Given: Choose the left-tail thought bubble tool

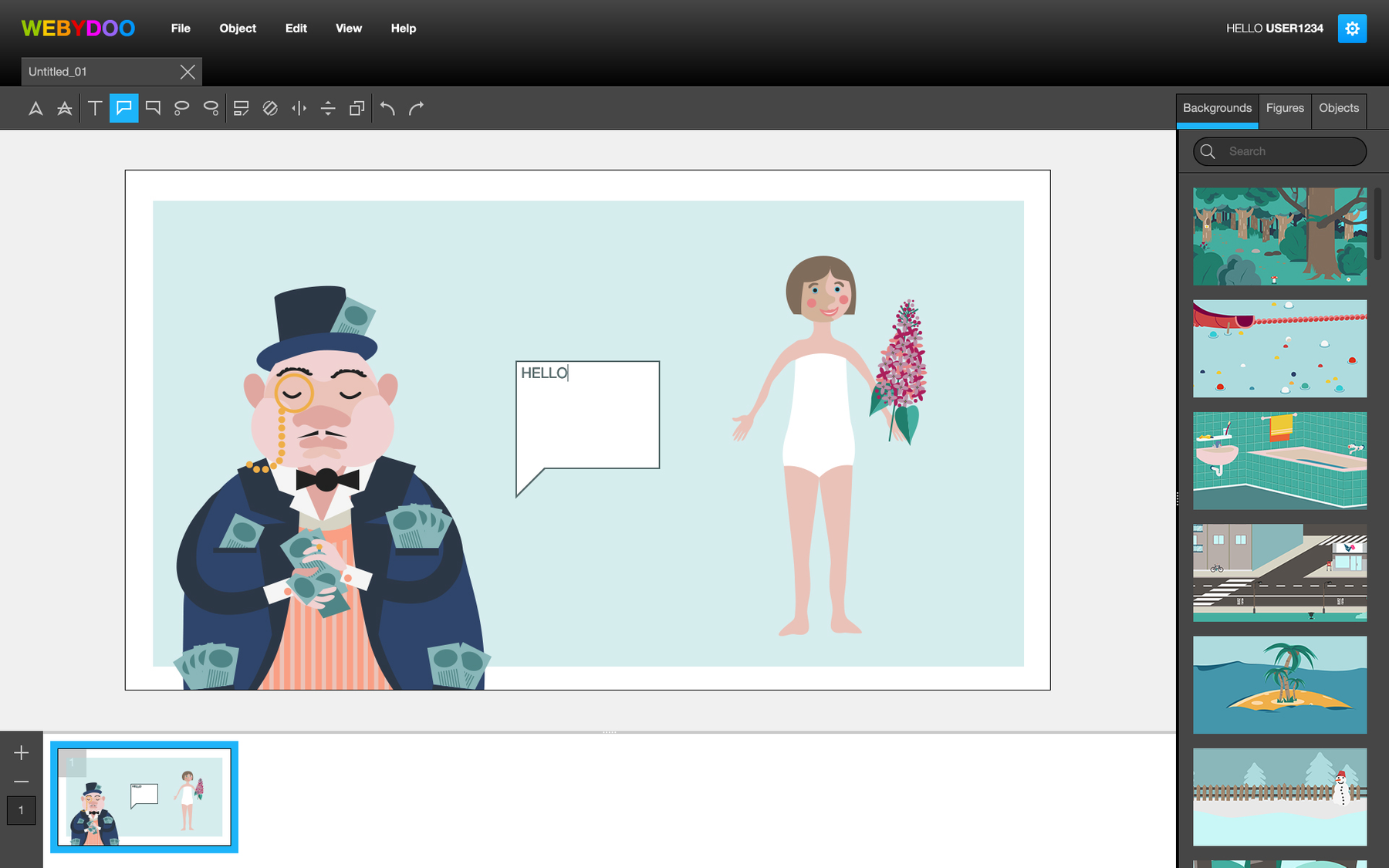Looking at the screenshot, I should [x=181, y=108].
